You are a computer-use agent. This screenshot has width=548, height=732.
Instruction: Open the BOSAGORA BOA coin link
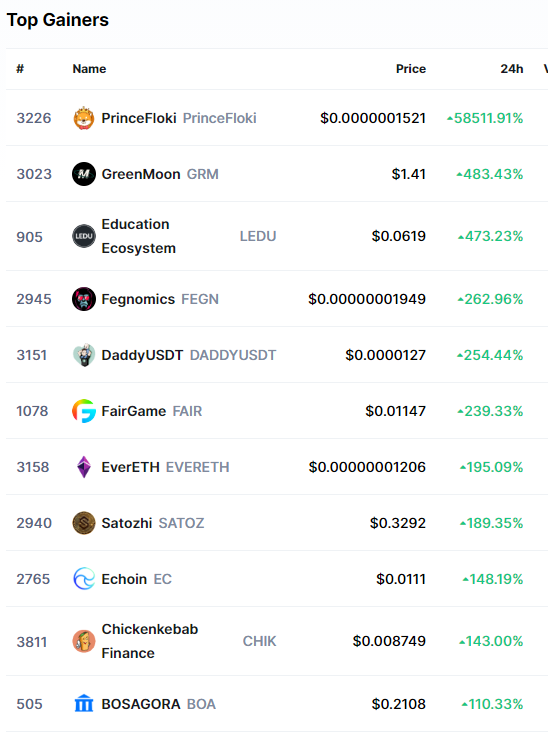pyautogui.click(x=159, y=704)
